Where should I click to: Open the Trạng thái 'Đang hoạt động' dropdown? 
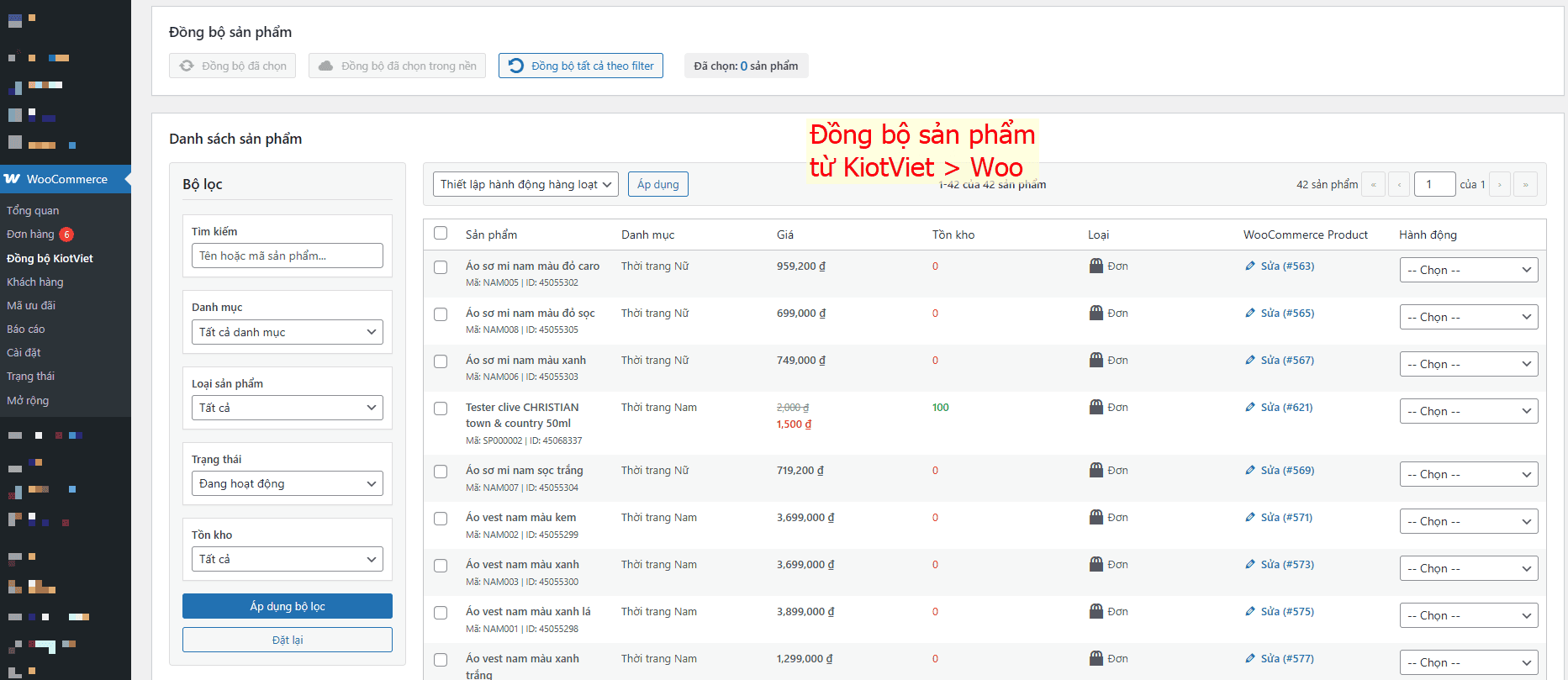[287, 483]
